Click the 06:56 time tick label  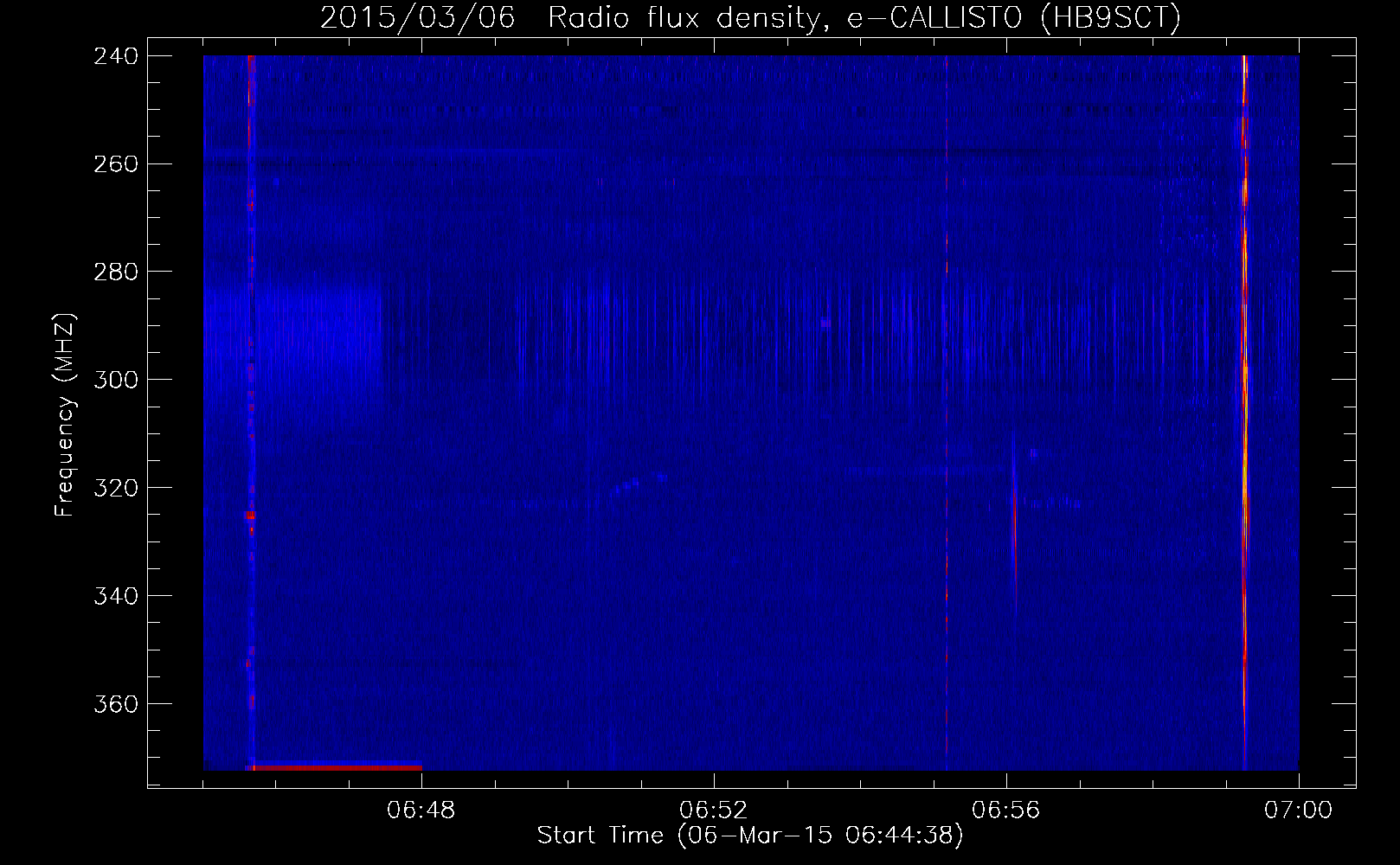click(1006, 811)
